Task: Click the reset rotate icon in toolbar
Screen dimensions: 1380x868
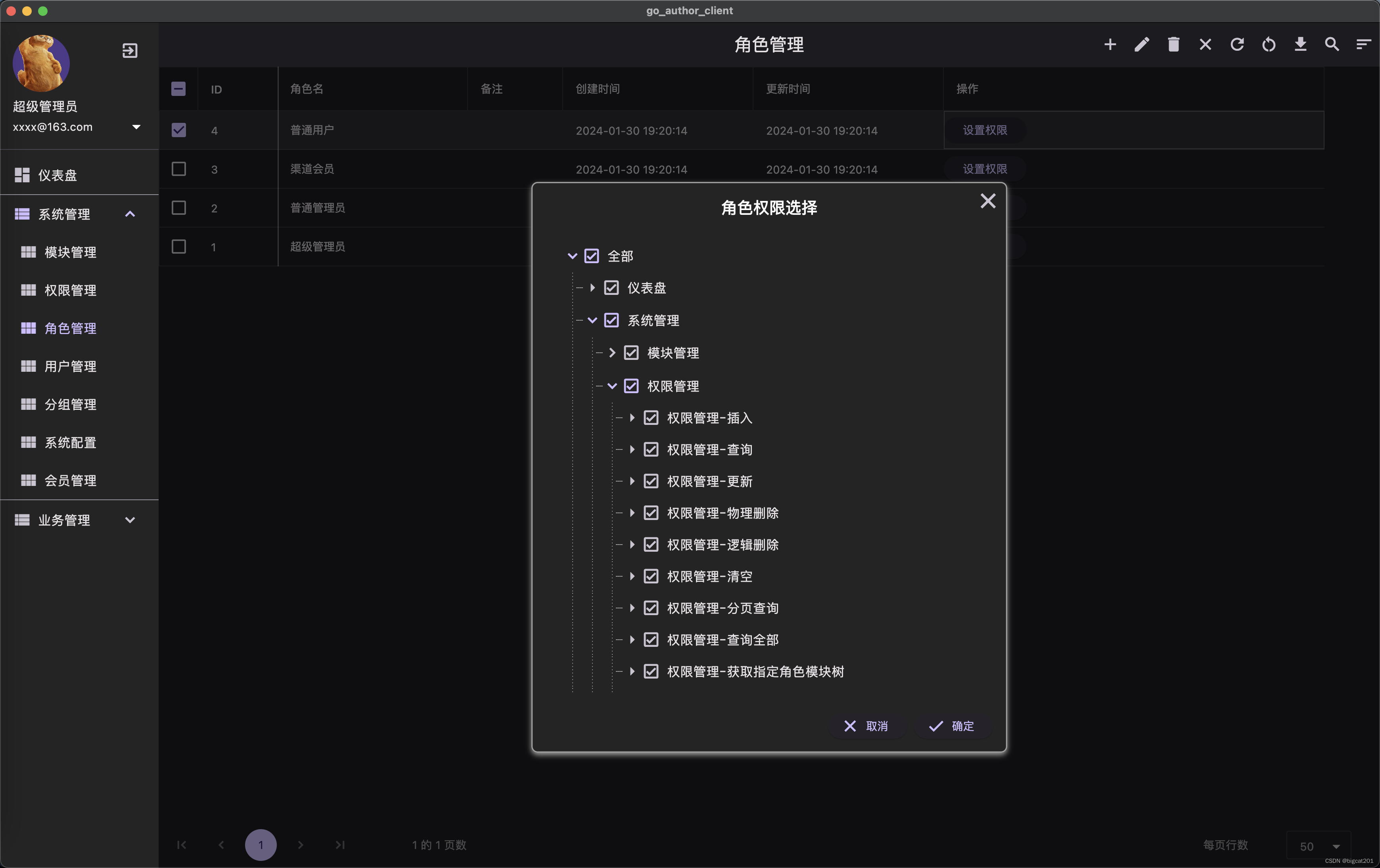Action: click(x=1269, y=44)
